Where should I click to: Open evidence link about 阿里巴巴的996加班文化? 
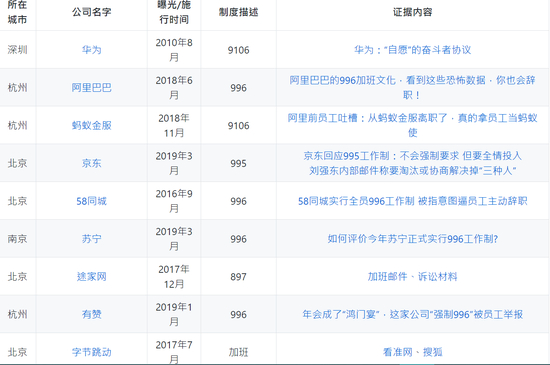412,88
